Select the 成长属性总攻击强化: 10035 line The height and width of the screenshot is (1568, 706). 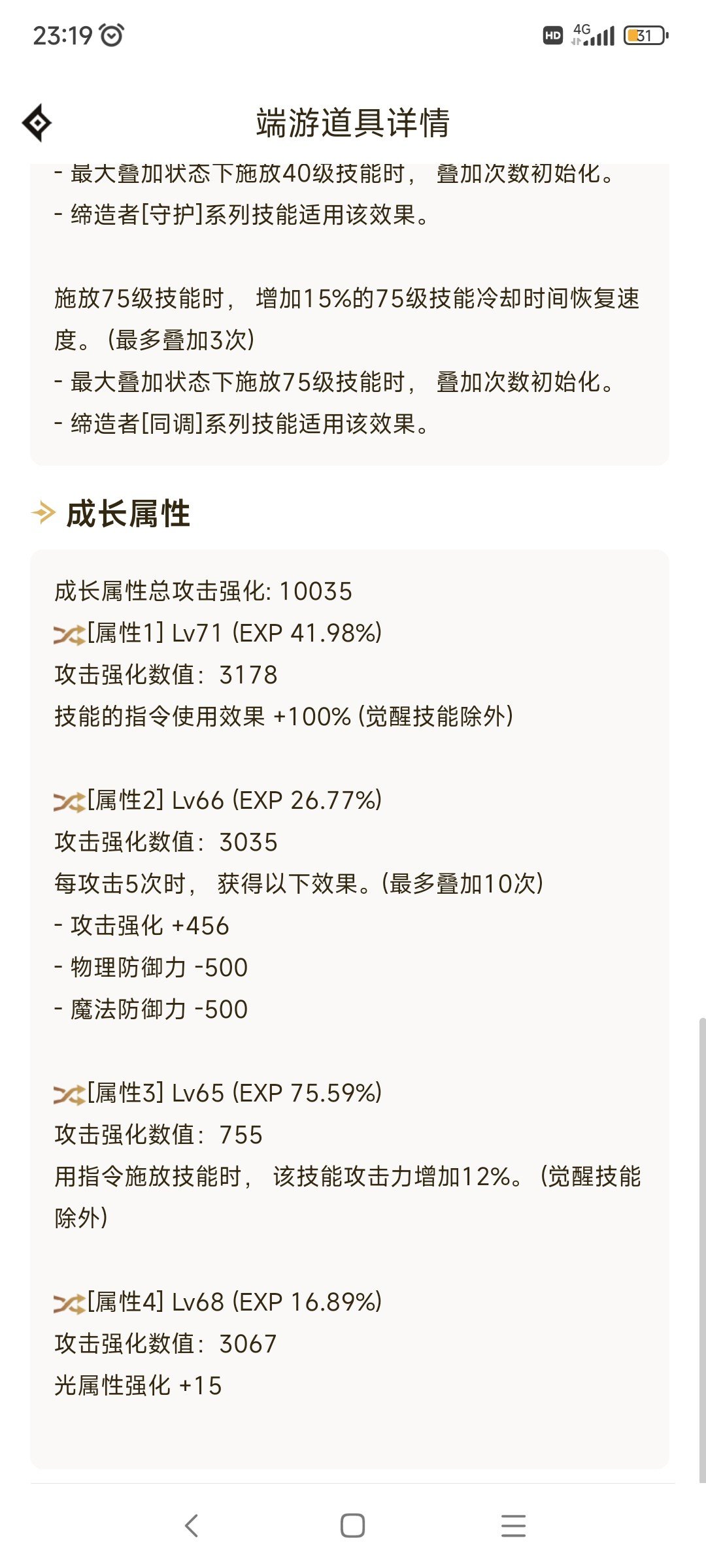(x=203, y=591)
